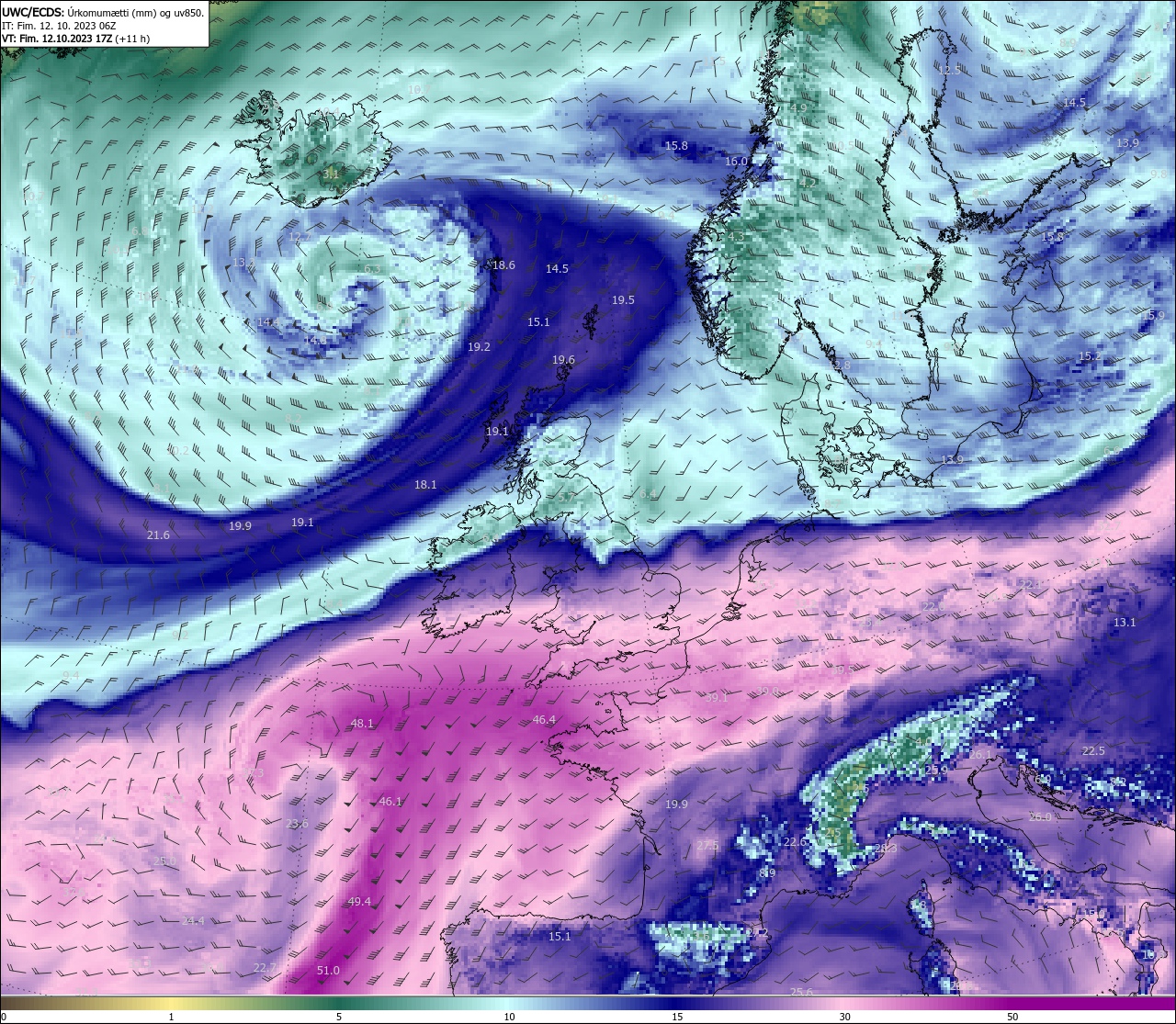Viewport: 1176px width, 1024px height.
Task: Click the map title 'UWC/ECDS: Úrkomumætti (mm) og uv850.'
Action: (103, 13)
